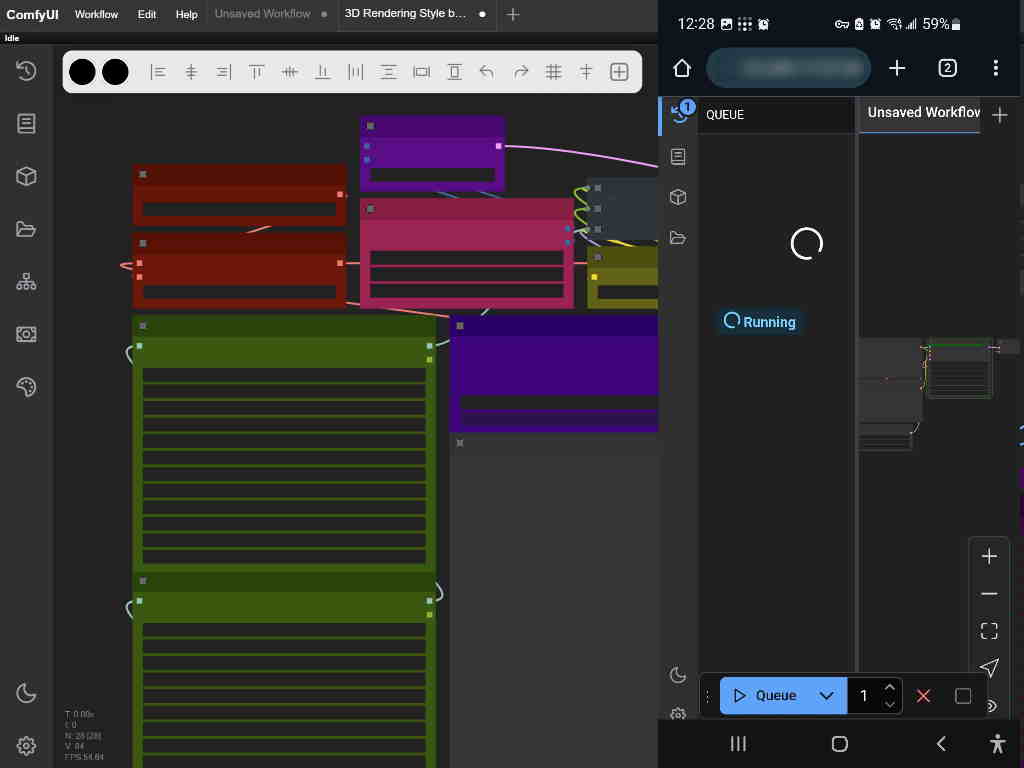Cancel the current run with the red X
The height and width of the screenshot is (768, 1024).
tap(923, 696)
